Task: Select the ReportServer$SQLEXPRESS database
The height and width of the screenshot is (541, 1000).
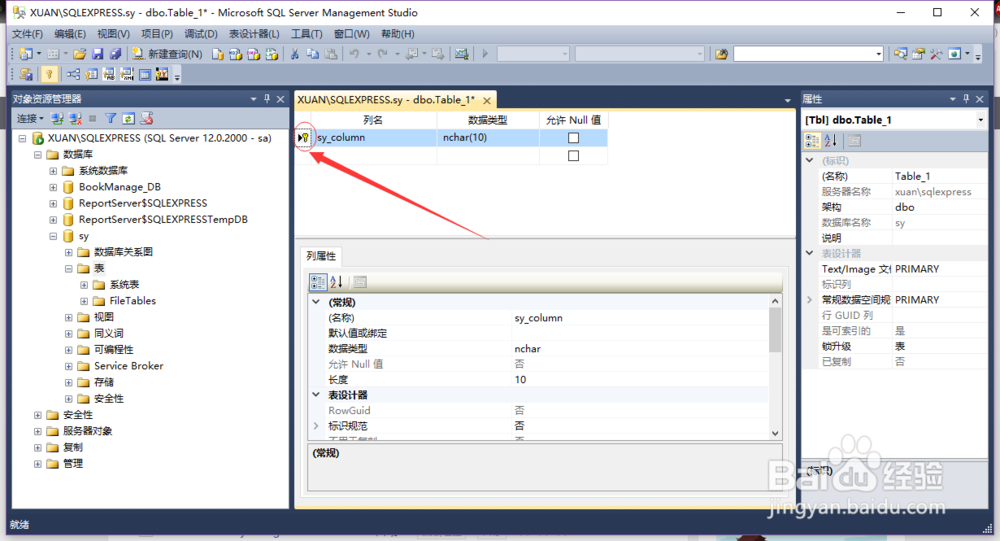Action: pyautogui.click(x=143, y=204)
